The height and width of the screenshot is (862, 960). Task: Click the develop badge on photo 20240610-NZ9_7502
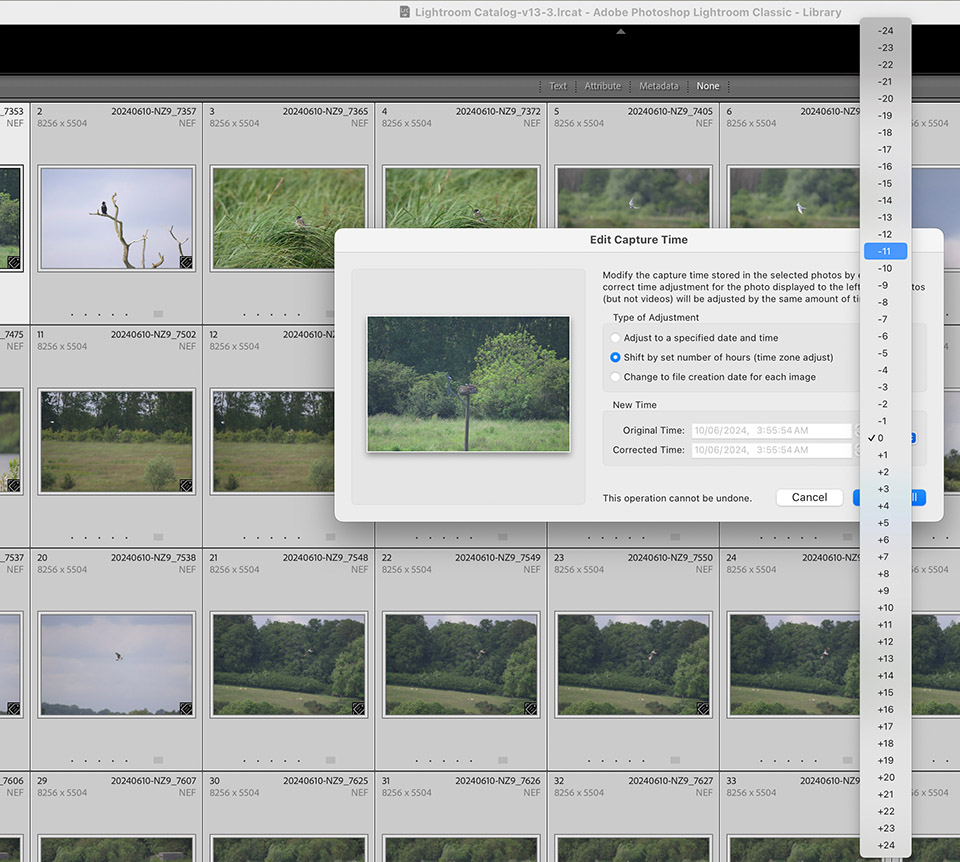(186, 485)
